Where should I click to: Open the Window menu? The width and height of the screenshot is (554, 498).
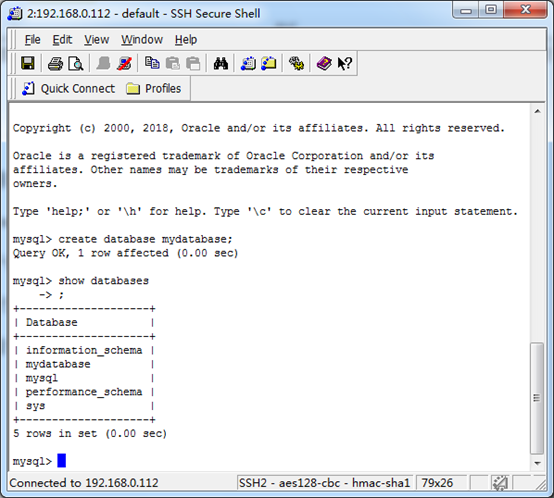pos(142,40)
